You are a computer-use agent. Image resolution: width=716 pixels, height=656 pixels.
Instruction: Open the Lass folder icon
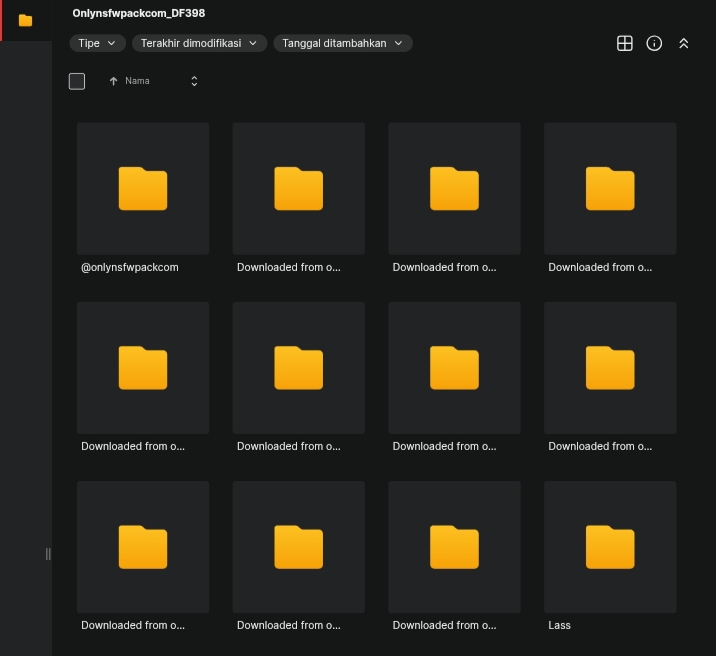tap(610, 546)
